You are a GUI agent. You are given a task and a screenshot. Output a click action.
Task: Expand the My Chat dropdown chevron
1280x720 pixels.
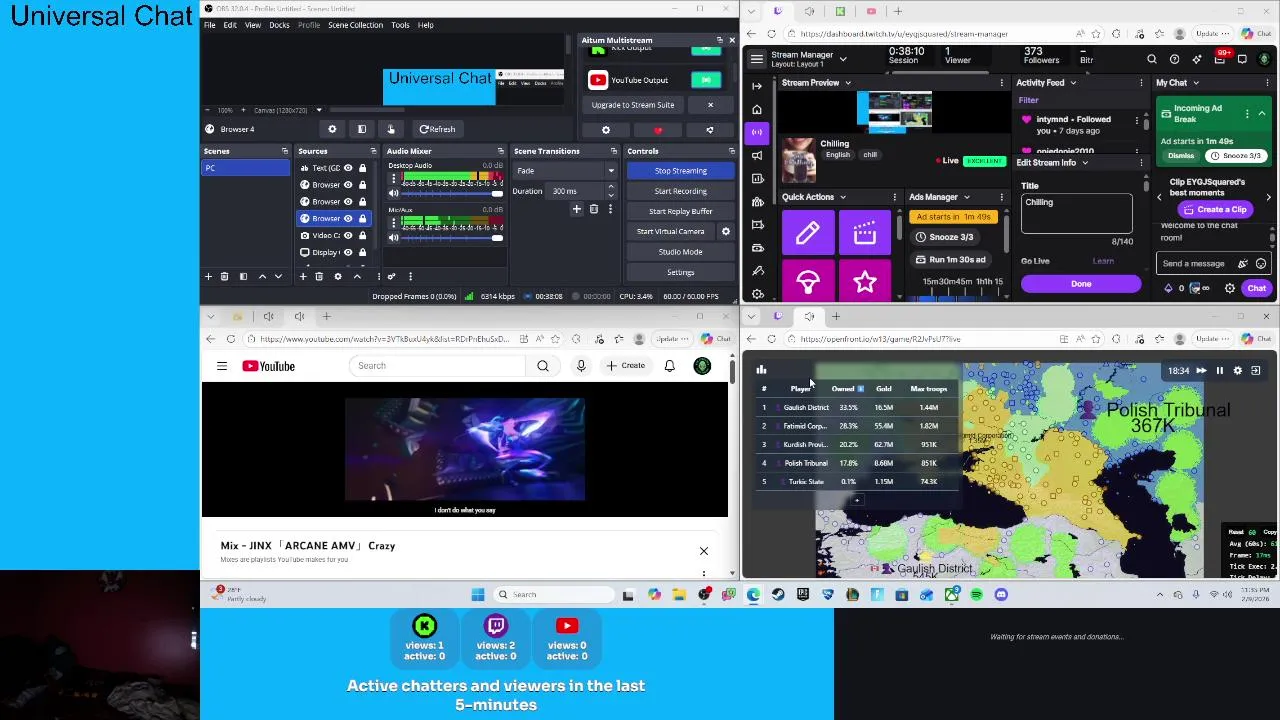click(1196, 83)
